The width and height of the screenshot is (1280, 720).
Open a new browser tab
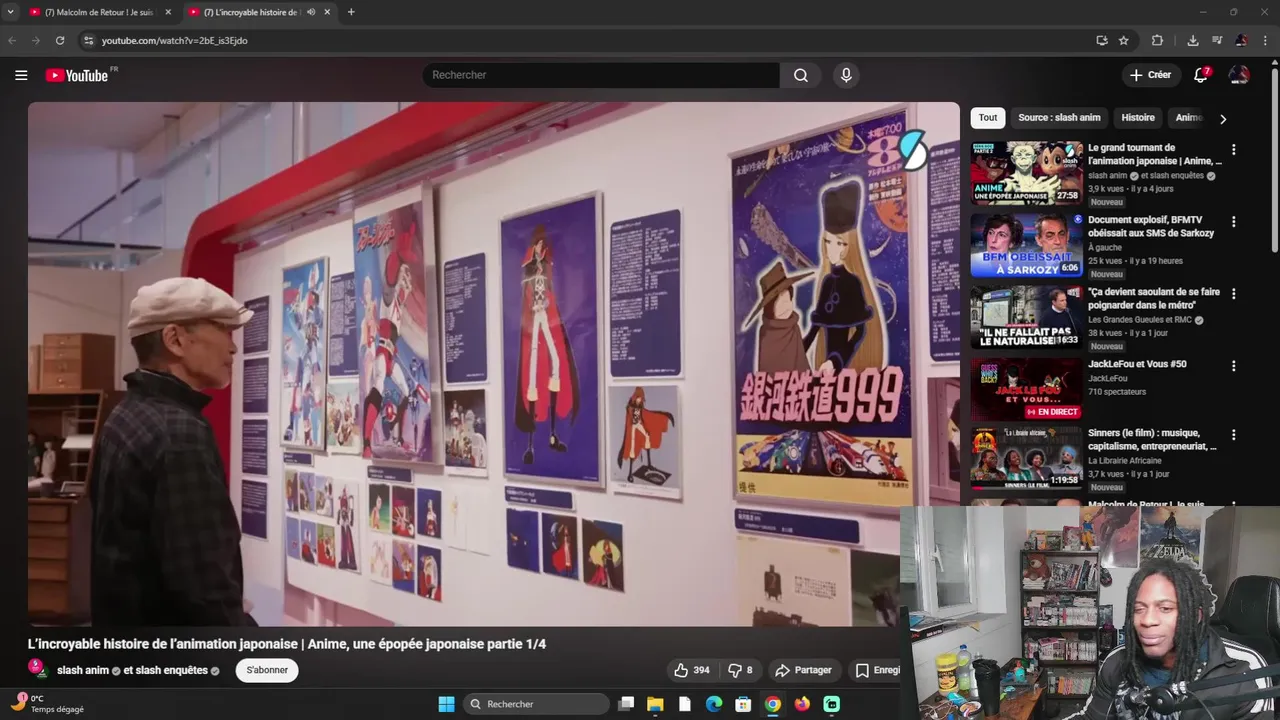tap(350, 12)
